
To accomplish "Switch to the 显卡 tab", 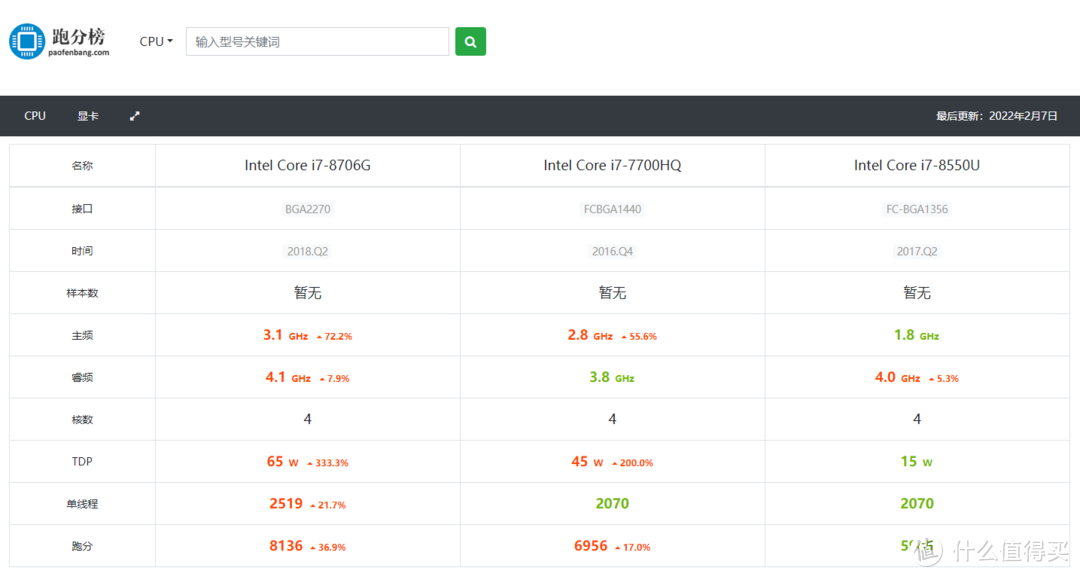I will click(x=87, y=116).
